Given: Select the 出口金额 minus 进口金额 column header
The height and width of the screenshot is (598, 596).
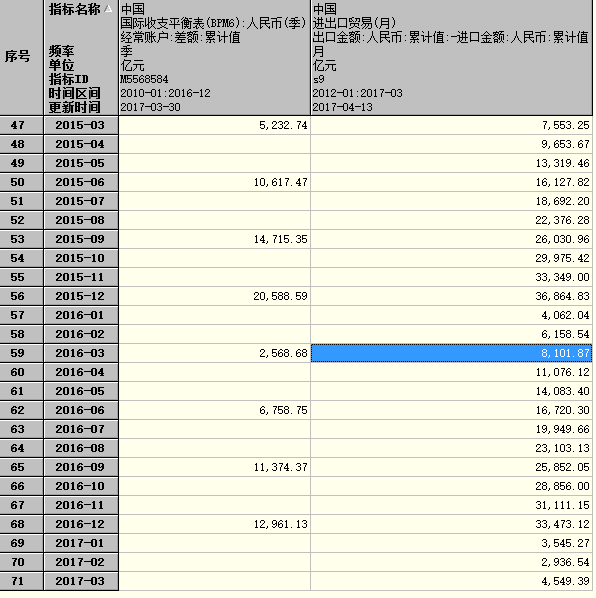Looking at the screenshot, I should click(x=451, y=57).
